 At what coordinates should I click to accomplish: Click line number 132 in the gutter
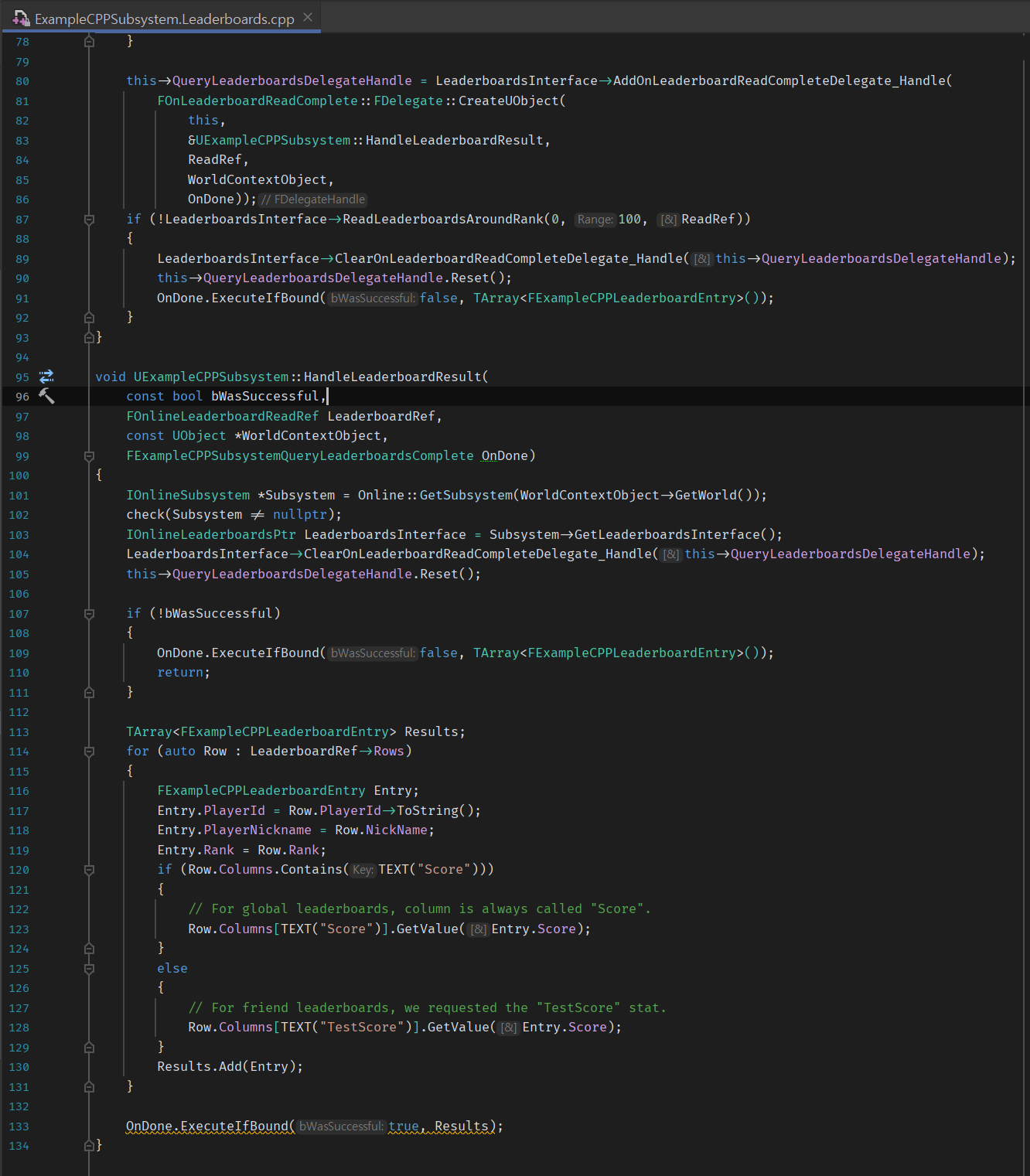pos(19,1106)
